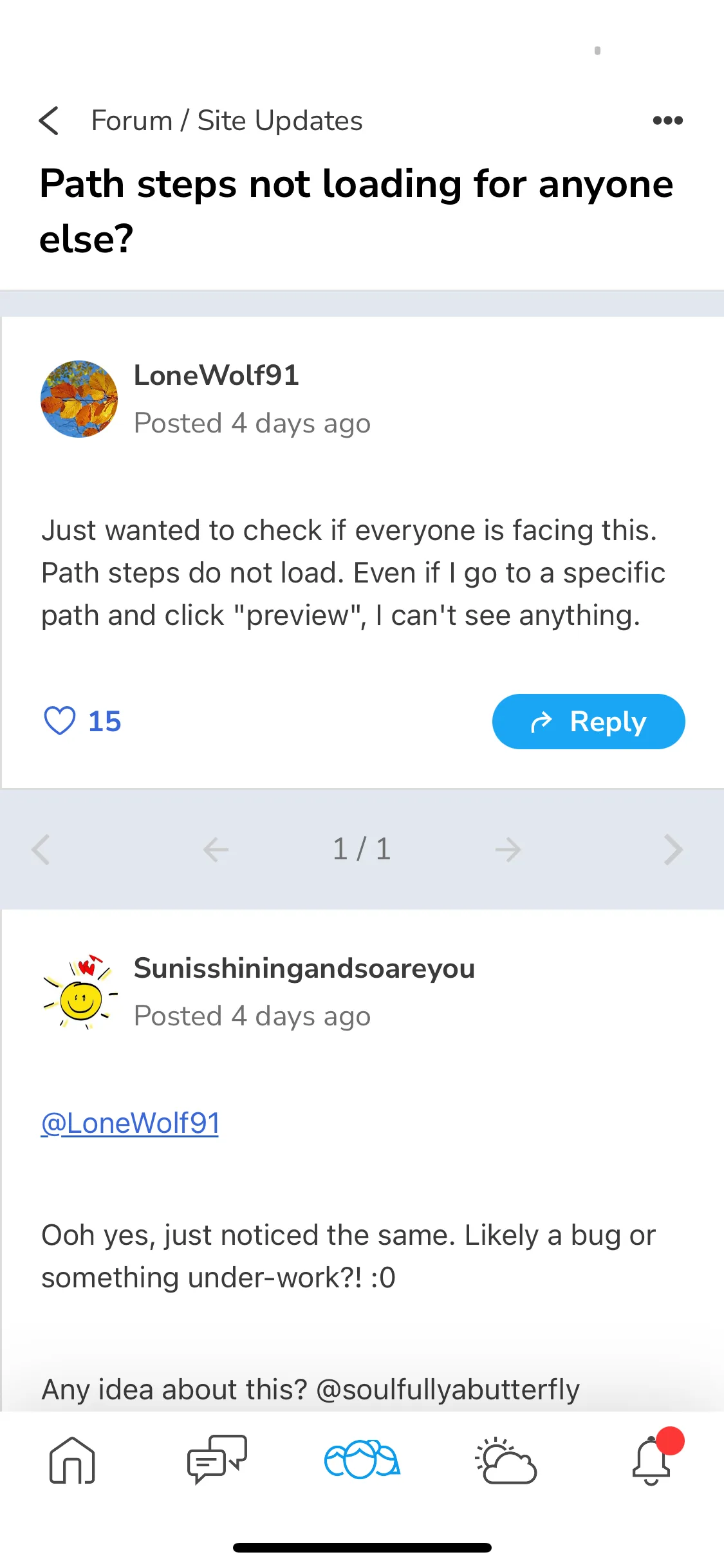Like LoneWolf91's post with the heart

point(60,721)
